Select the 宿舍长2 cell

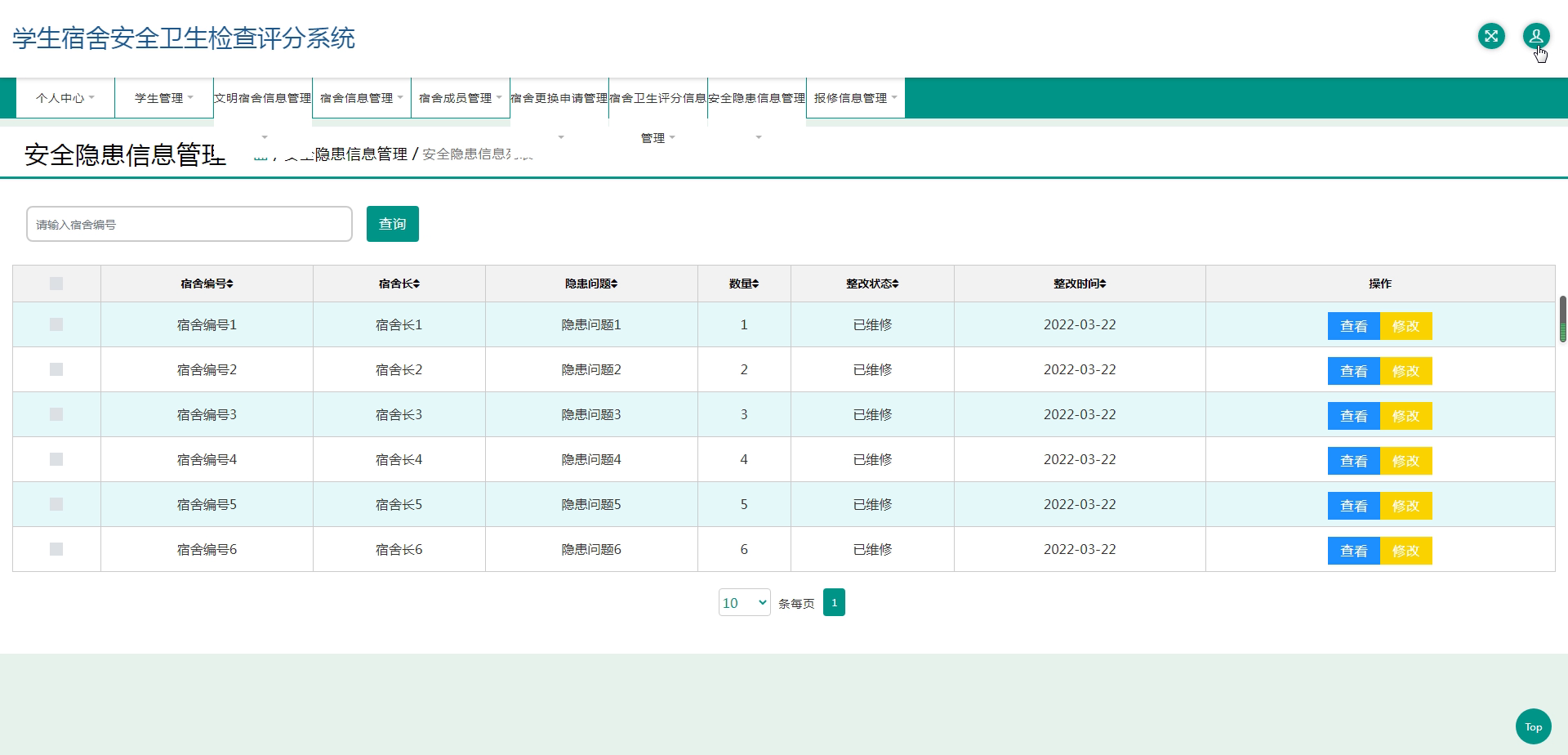coord(399,369)
